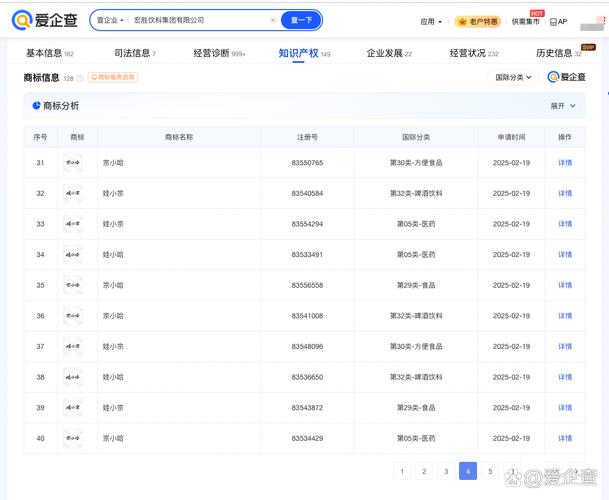Open 供需集市 link in header

(525, 22)
